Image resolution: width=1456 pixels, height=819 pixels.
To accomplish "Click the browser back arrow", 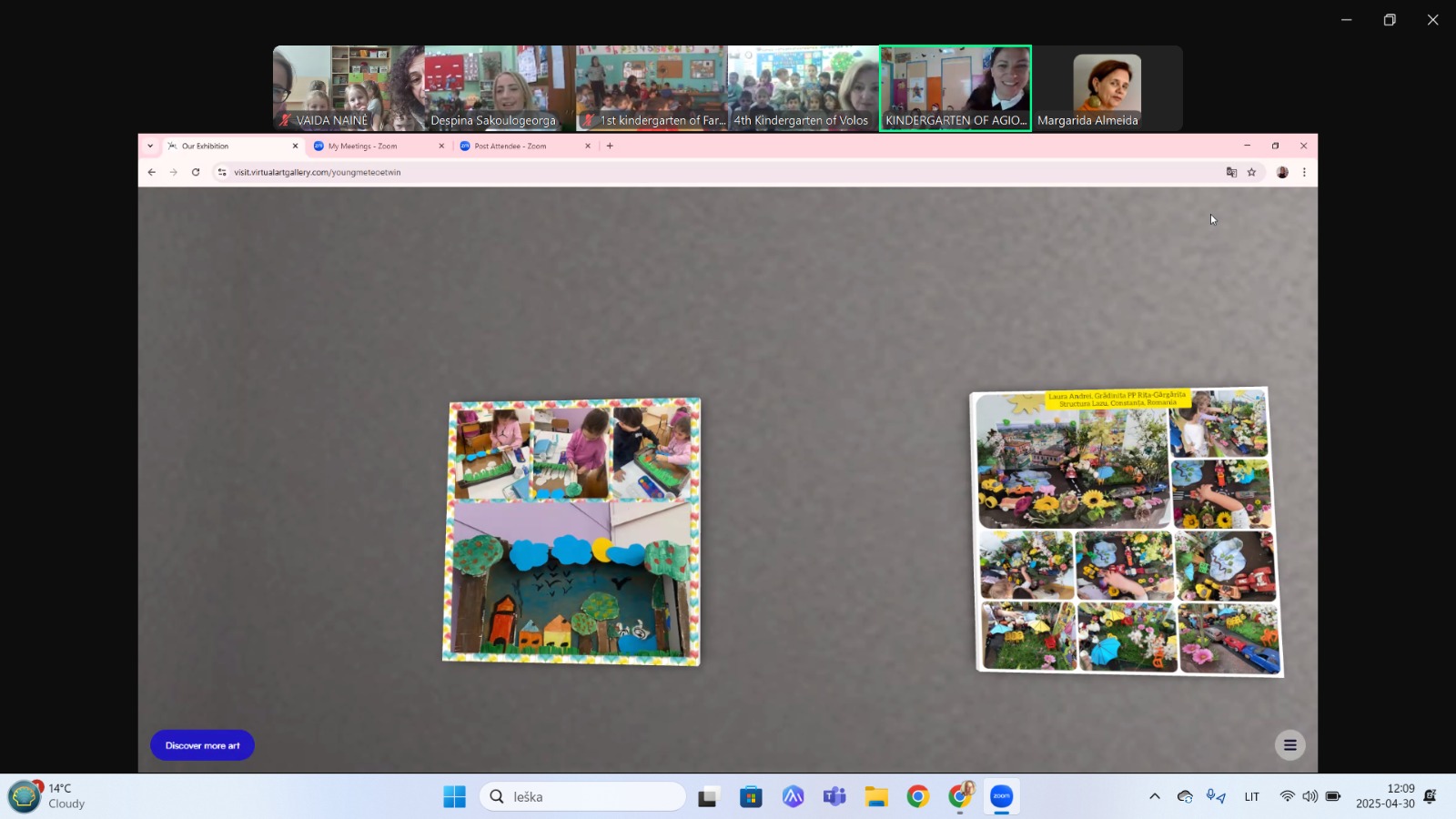I will pyautogui.click(x=152, y=172).
